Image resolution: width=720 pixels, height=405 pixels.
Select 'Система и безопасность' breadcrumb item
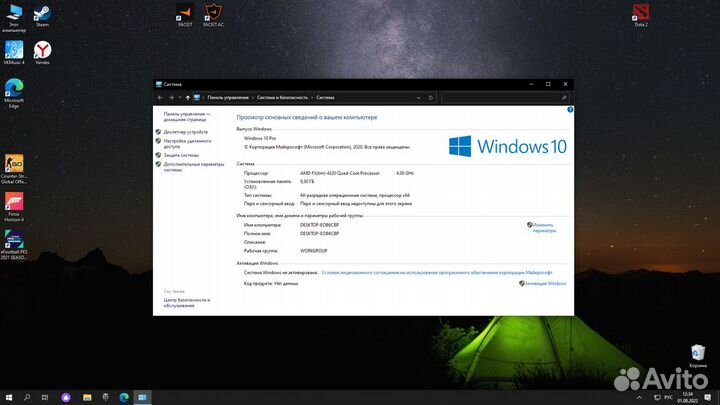click(x=283, y=97)
